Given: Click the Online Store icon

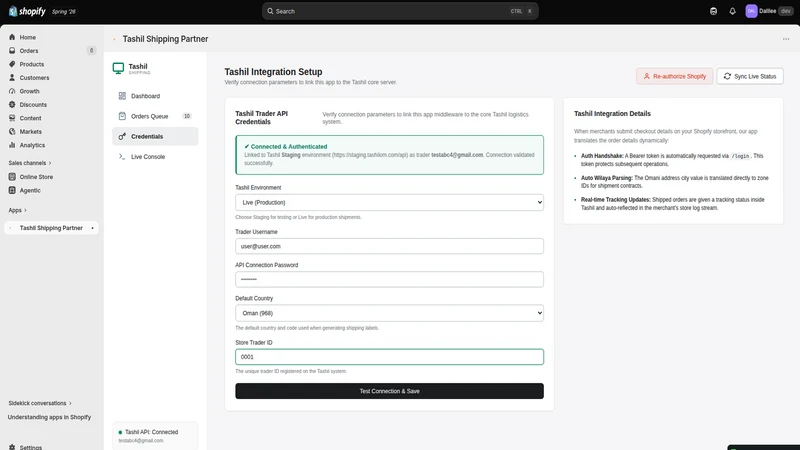Looking at the screenshot, I should click(12, 177).
